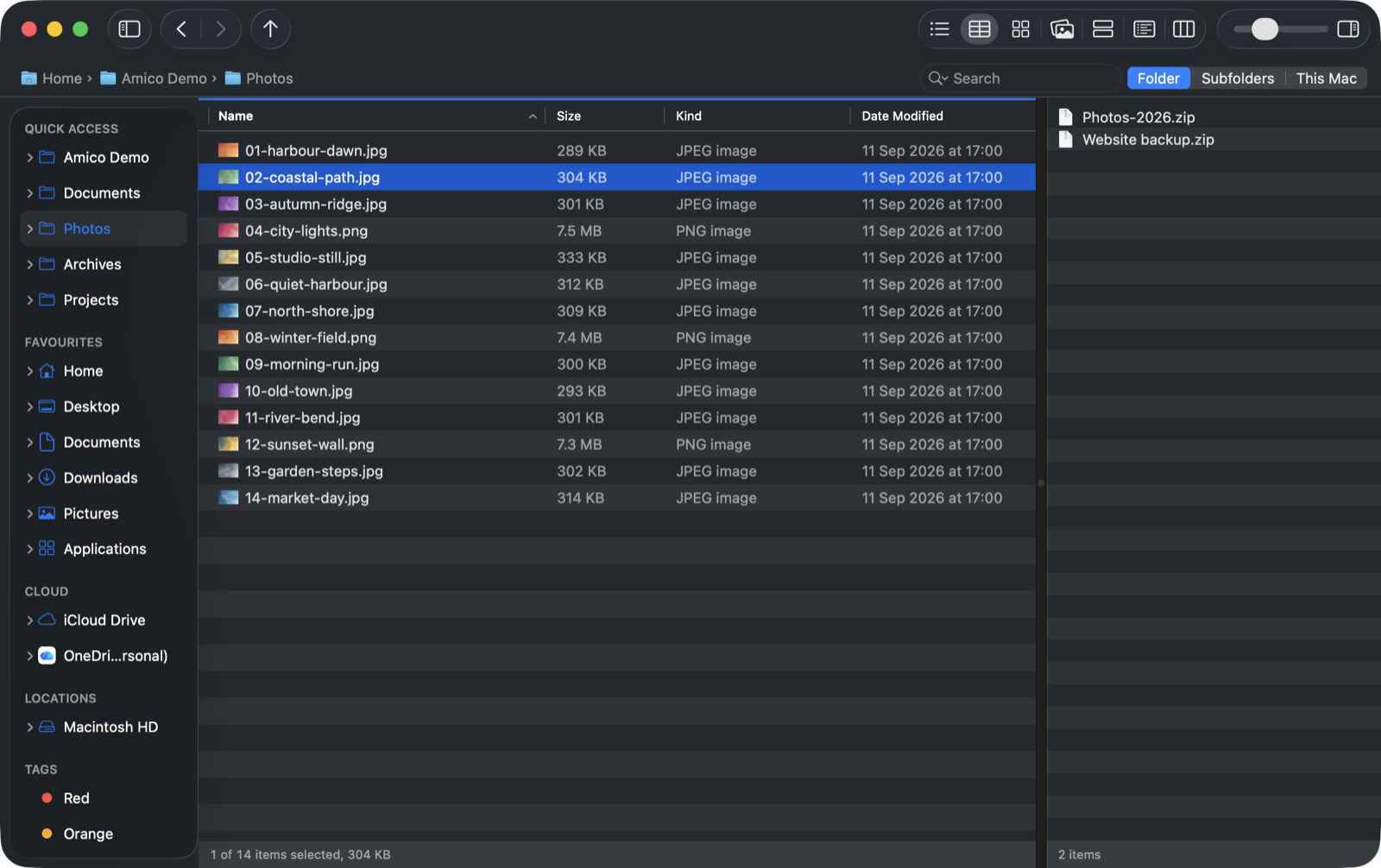Image resolution: width=1381 pixels, height=868 pixels.
Task: Go forward using the right arrow
Action: [221, 29]
